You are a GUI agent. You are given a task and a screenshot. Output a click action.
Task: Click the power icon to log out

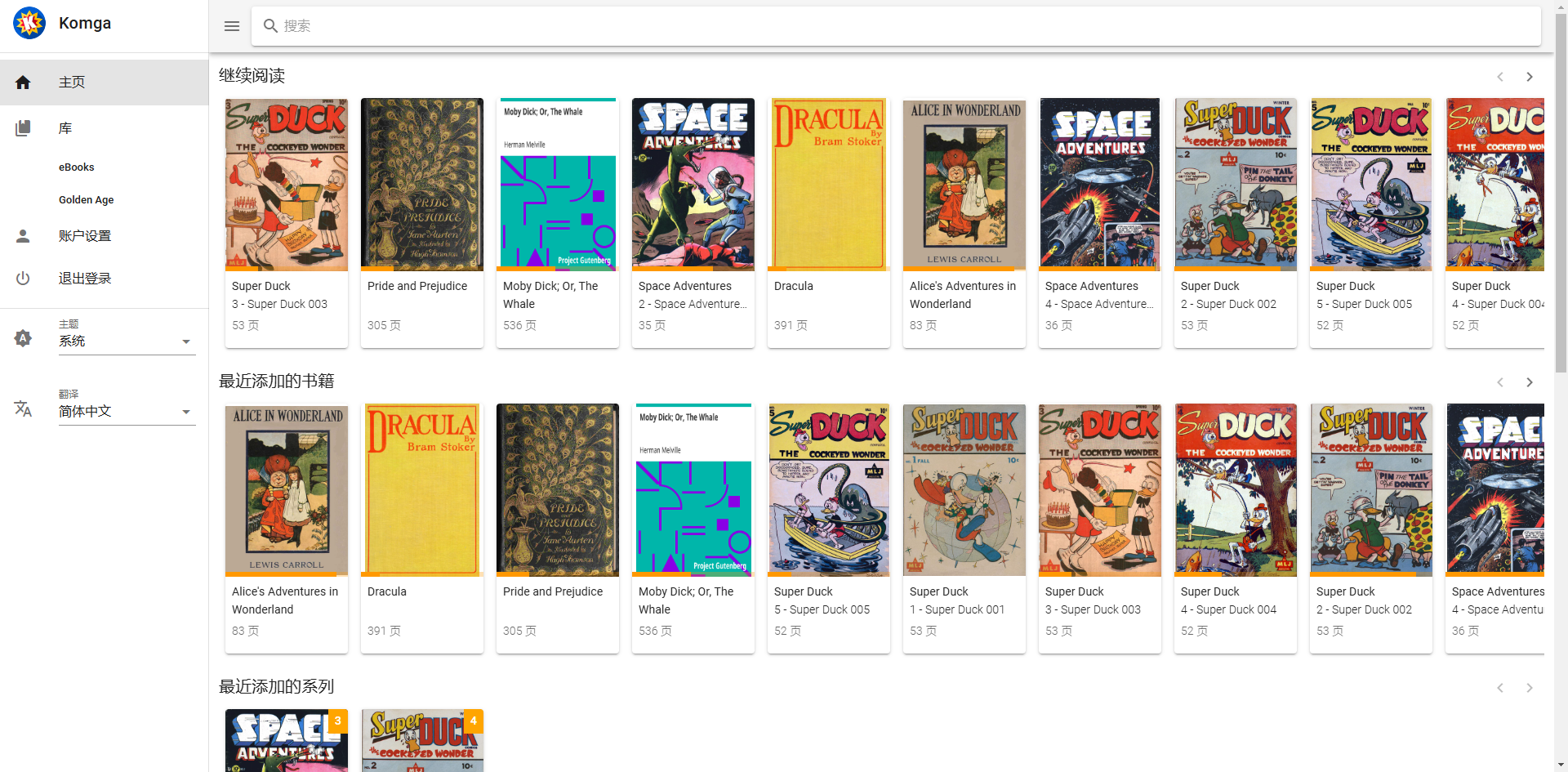[23, 279]
